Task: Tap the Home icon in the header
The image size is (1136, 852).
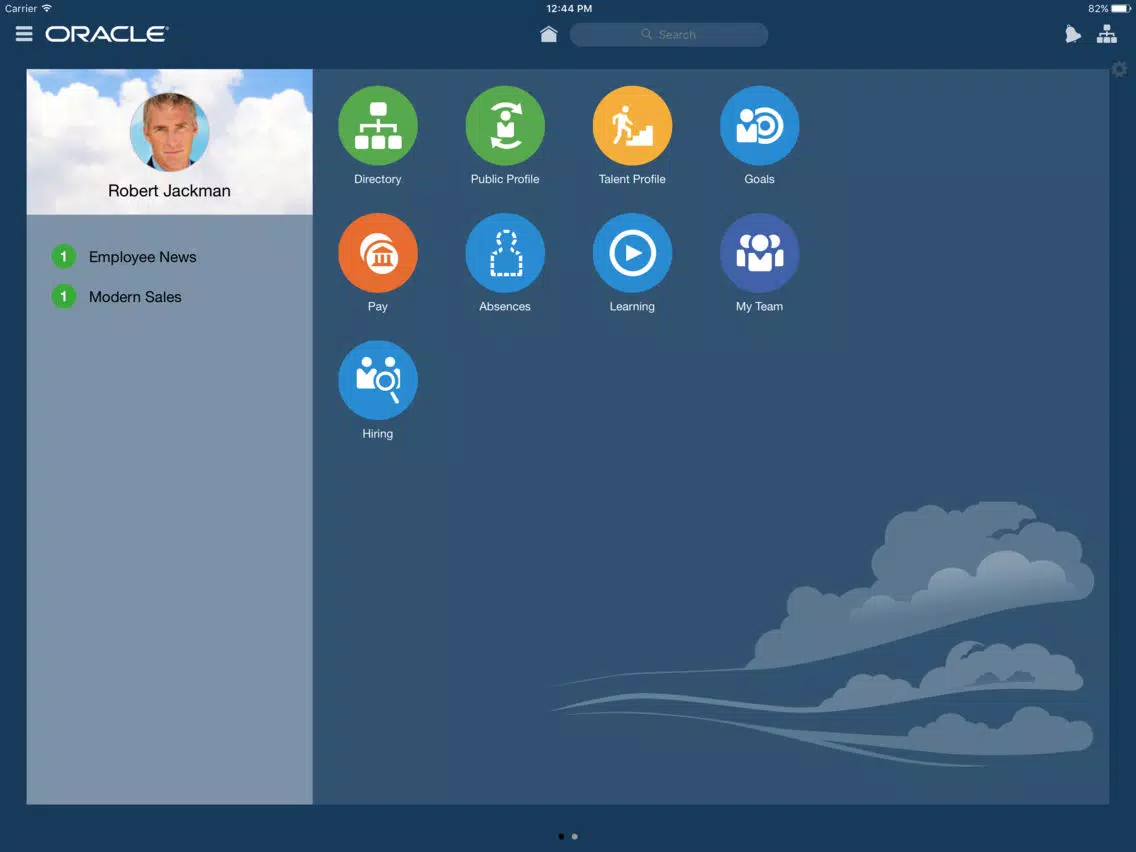Action: pyautogui.click(x=548, y=33)
